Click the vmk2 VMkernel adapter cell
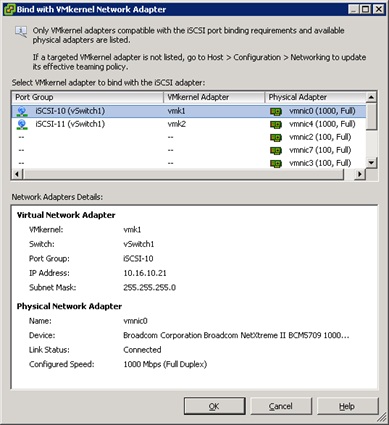The image size is (389, 425). click(176, 124)
